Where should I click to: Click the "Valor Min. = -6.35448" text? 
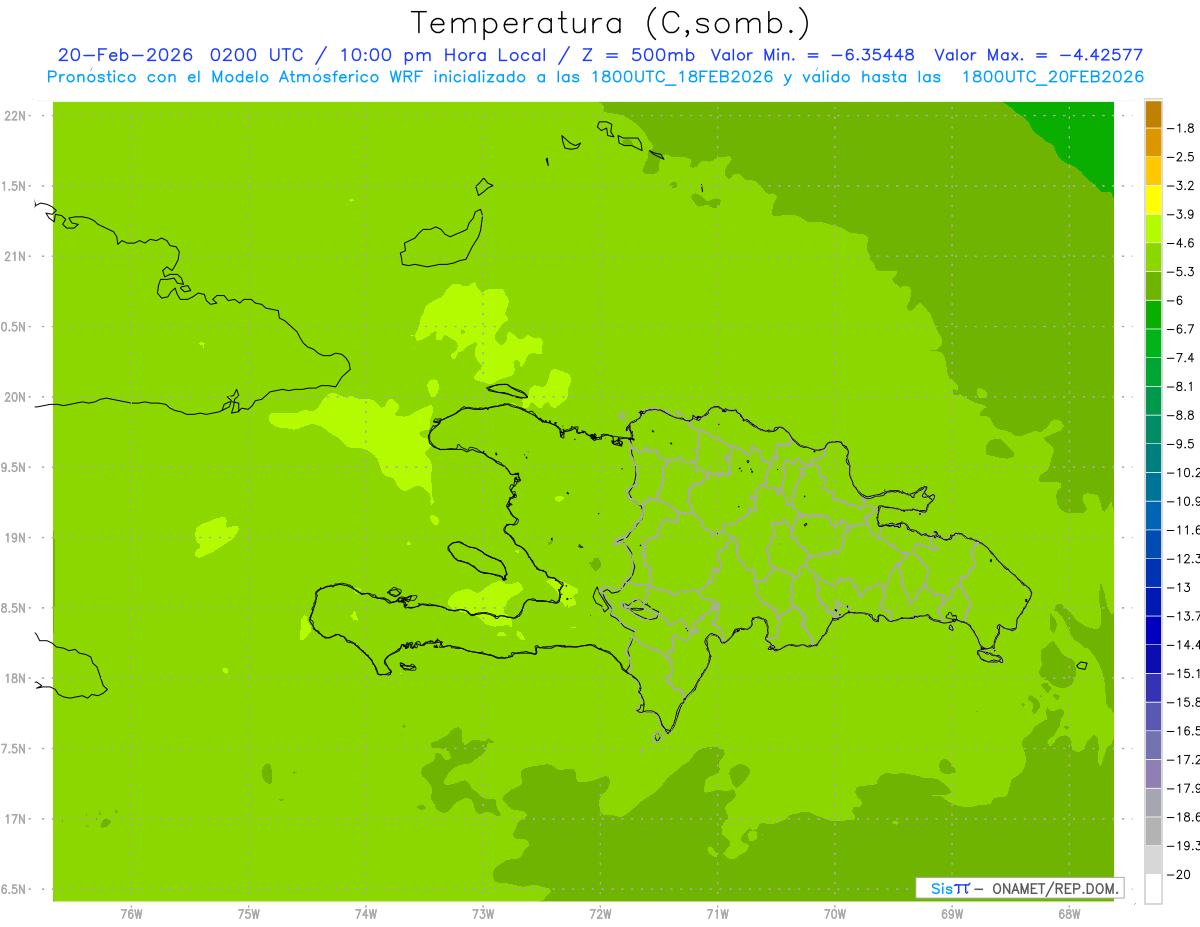click(813, 55)
